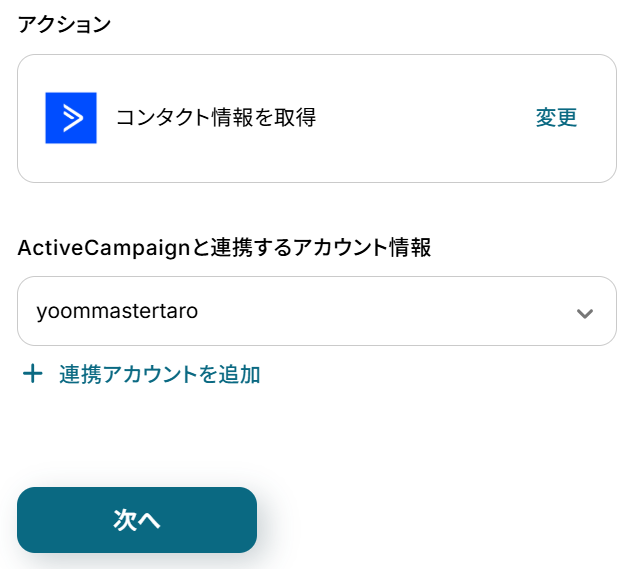Click the 変更 link in the action card

coord(556,118)
